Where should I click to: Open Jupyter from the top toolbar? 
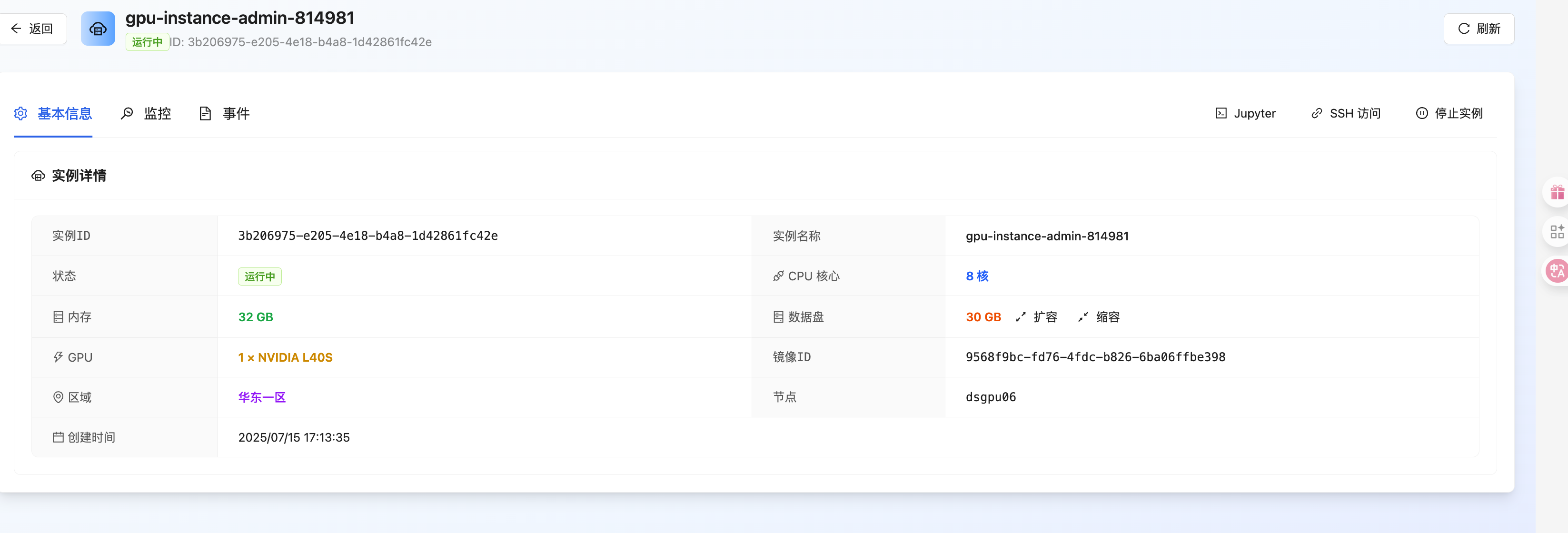pyautogui.click(x=1245, y=113)
